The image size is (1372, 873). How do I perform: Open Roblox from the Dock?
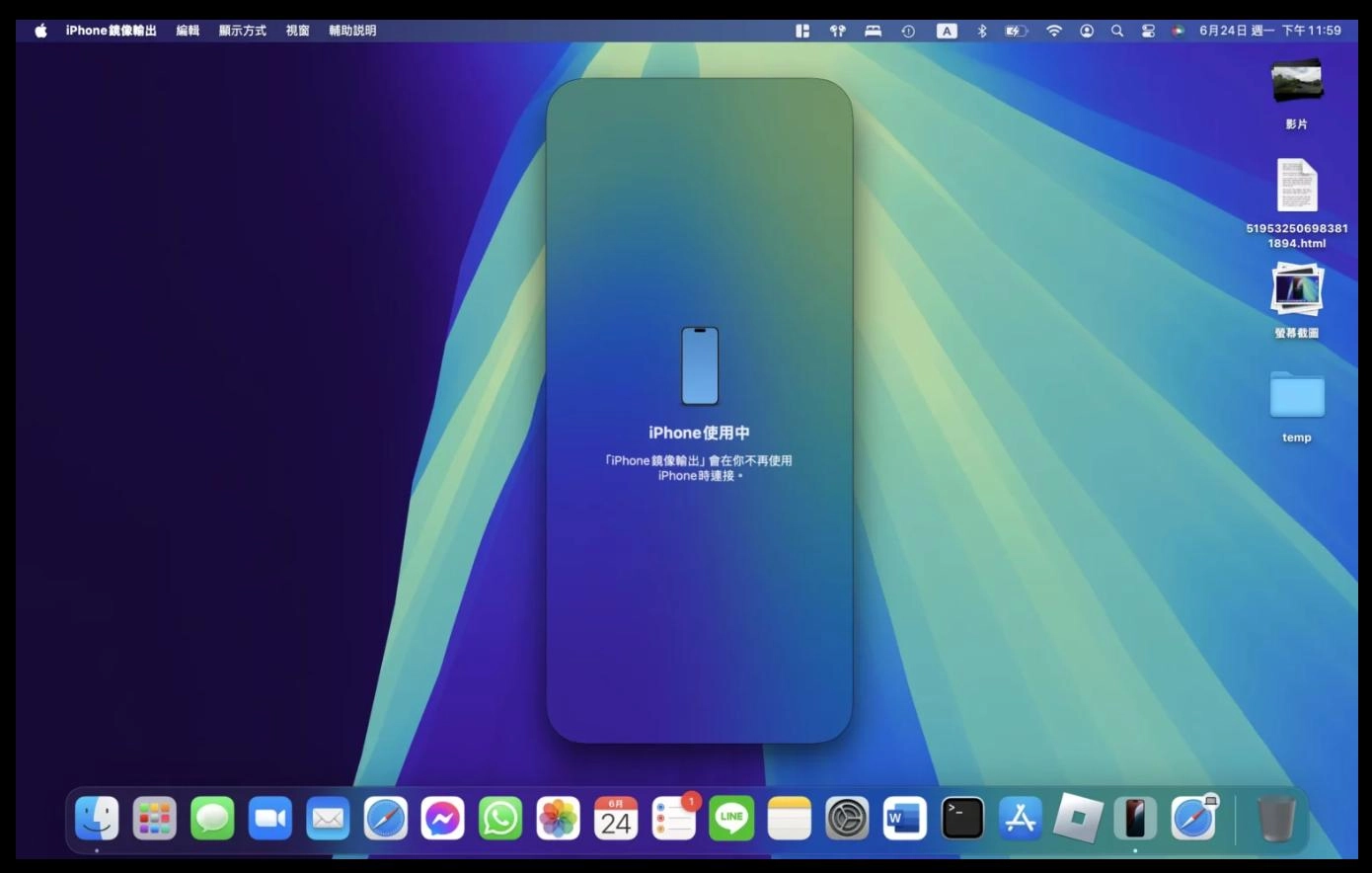[x=1078, y=818]
